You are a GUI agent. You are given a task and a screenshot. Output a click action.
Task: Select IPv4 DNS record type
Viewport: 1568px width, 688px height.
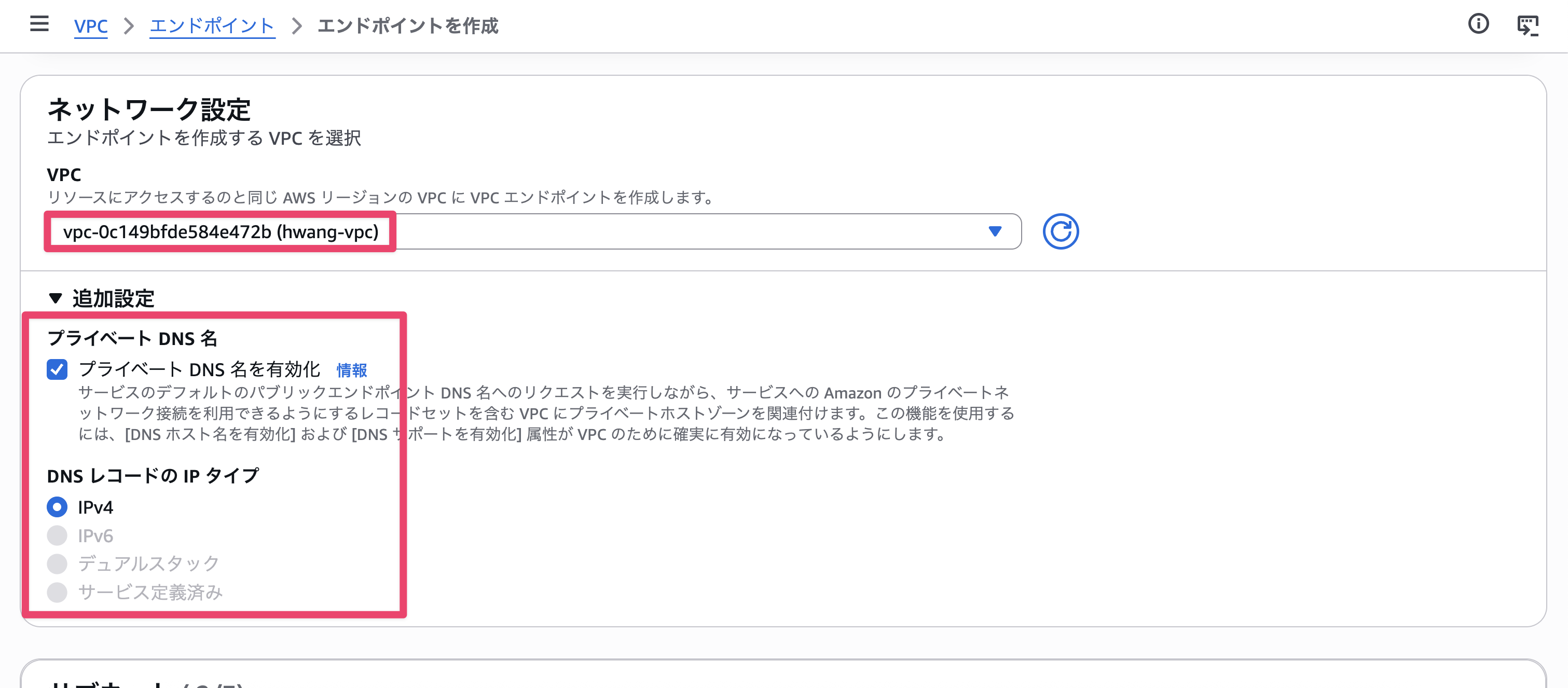pyautogui.click(x=57, y=506)
